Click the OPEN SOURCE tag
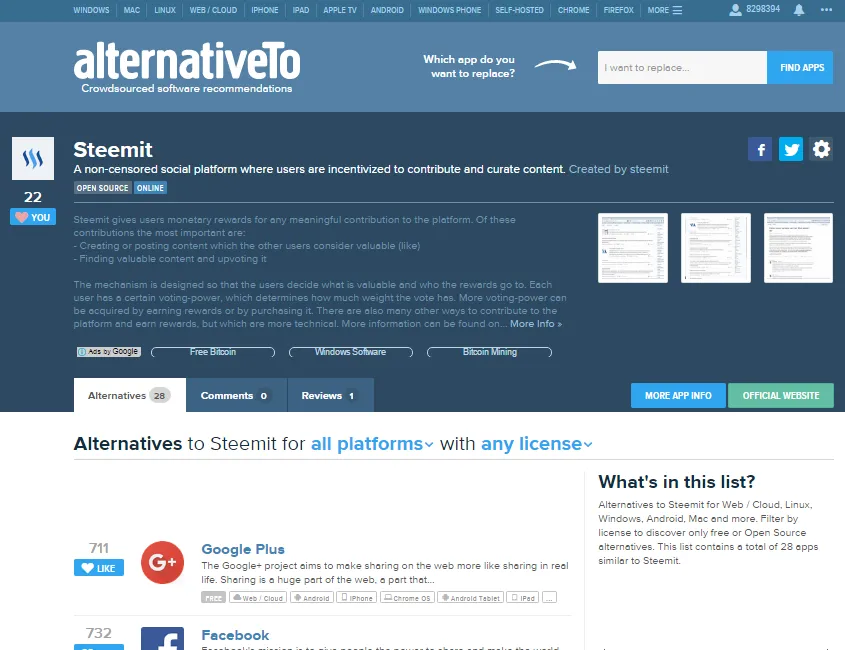This screenshot has height=650, width=845. click(102, 188)
